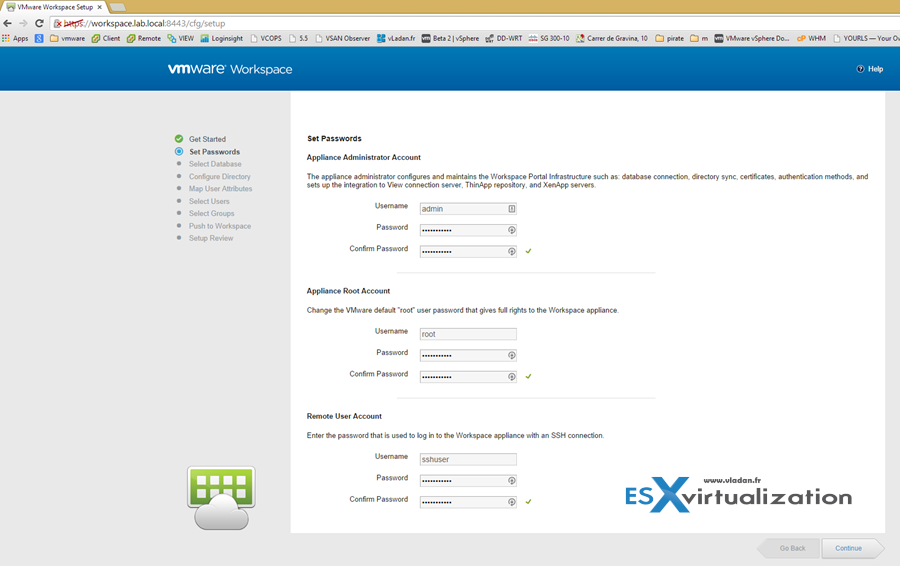Focus the Remote User Password field
This screenshot has width=900, height=566.
pos(468,480)
